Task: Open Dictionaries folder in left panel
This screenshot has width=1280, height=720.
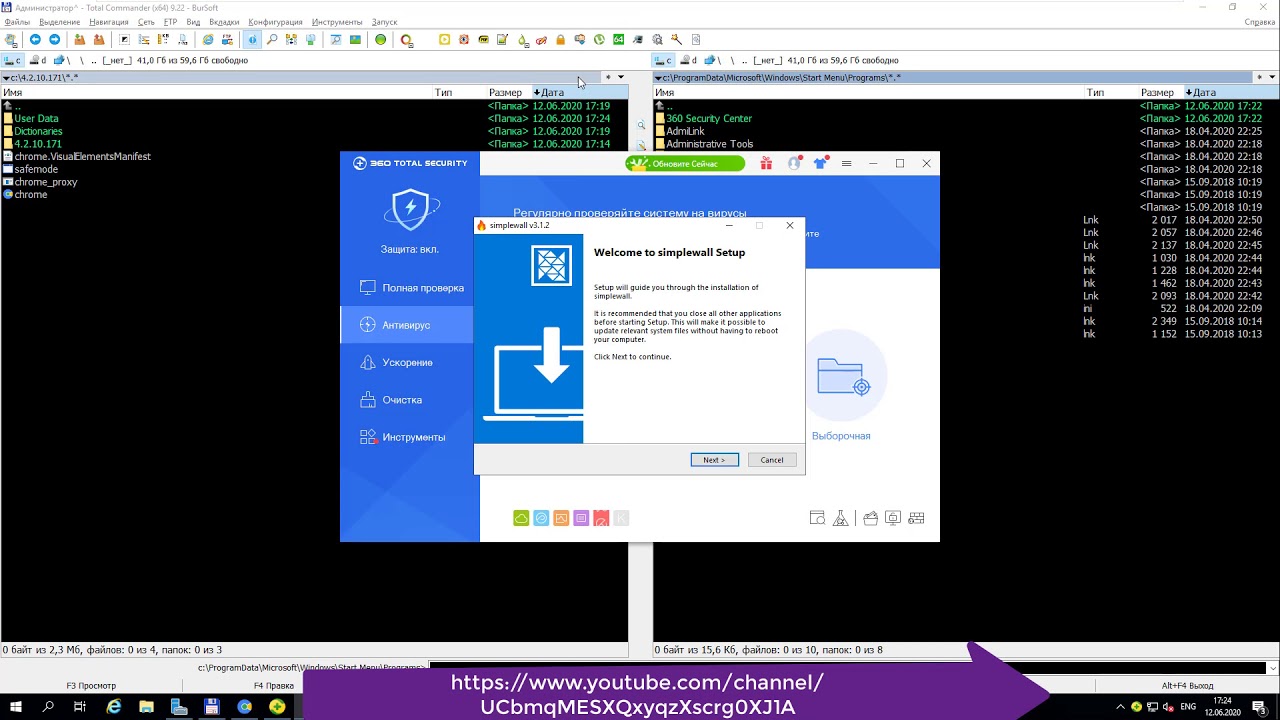Action: pos(38,131)
